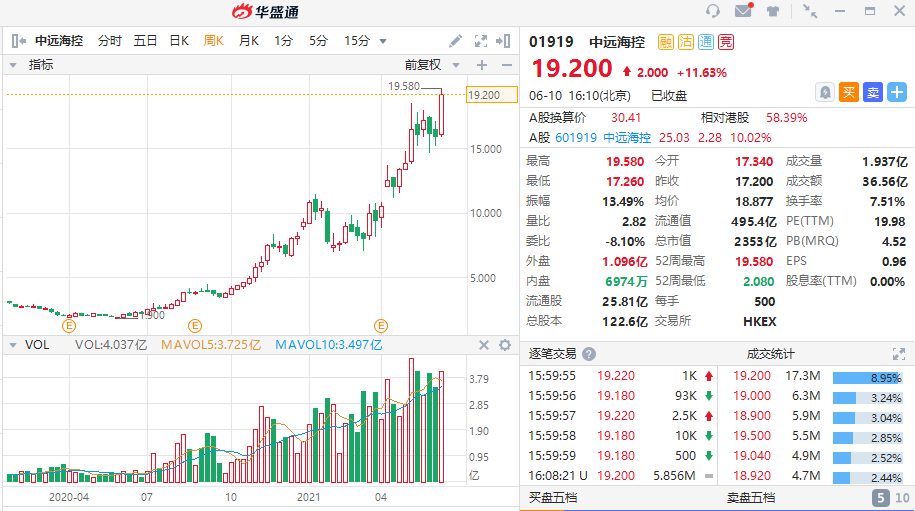Screen dimensions: 915x511
Task: Switch to 日K daily candlestick
Action: pos(179,41)
